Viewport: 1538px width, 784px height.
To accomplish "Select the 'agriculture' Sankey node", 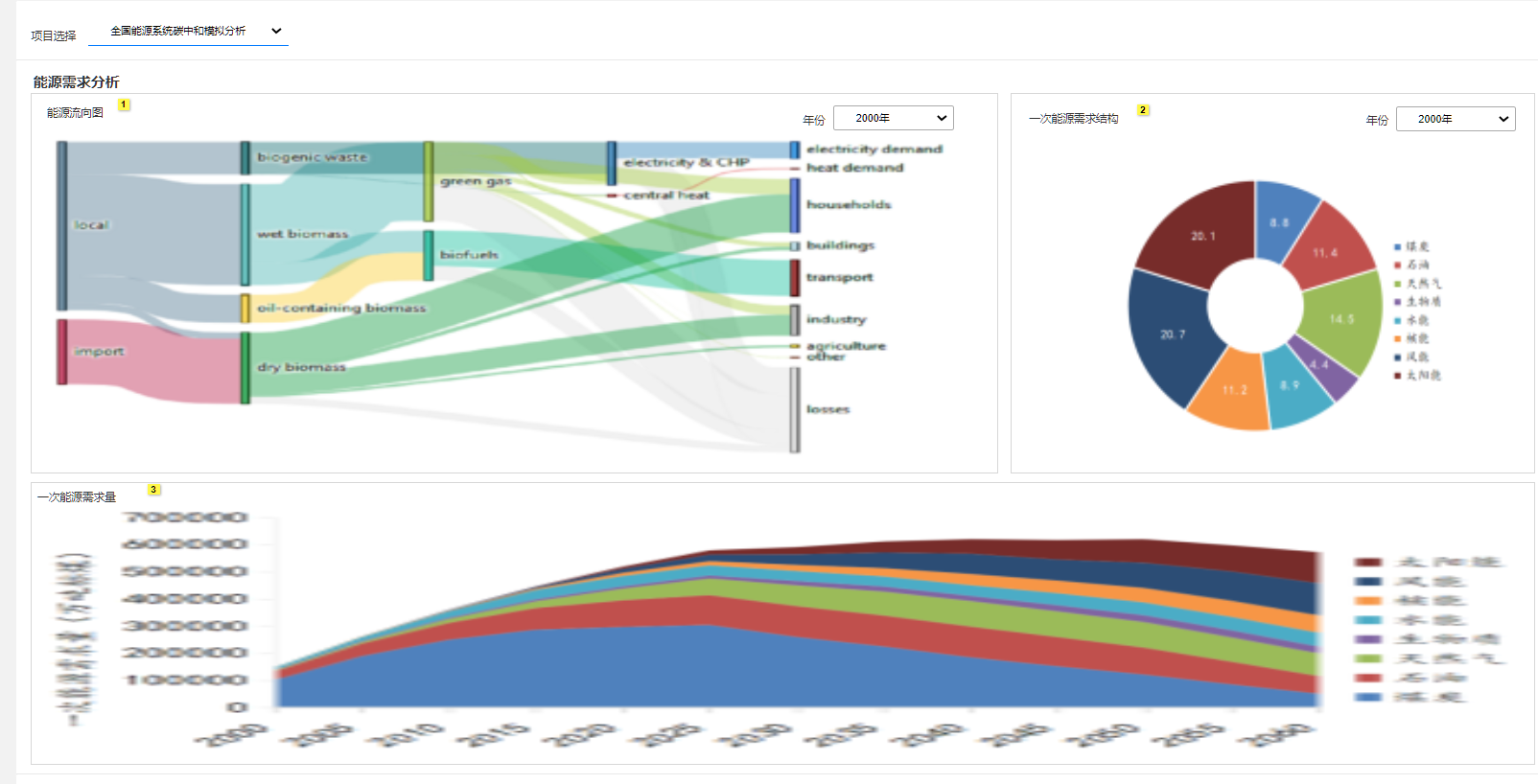I will [x=795, y=346].
